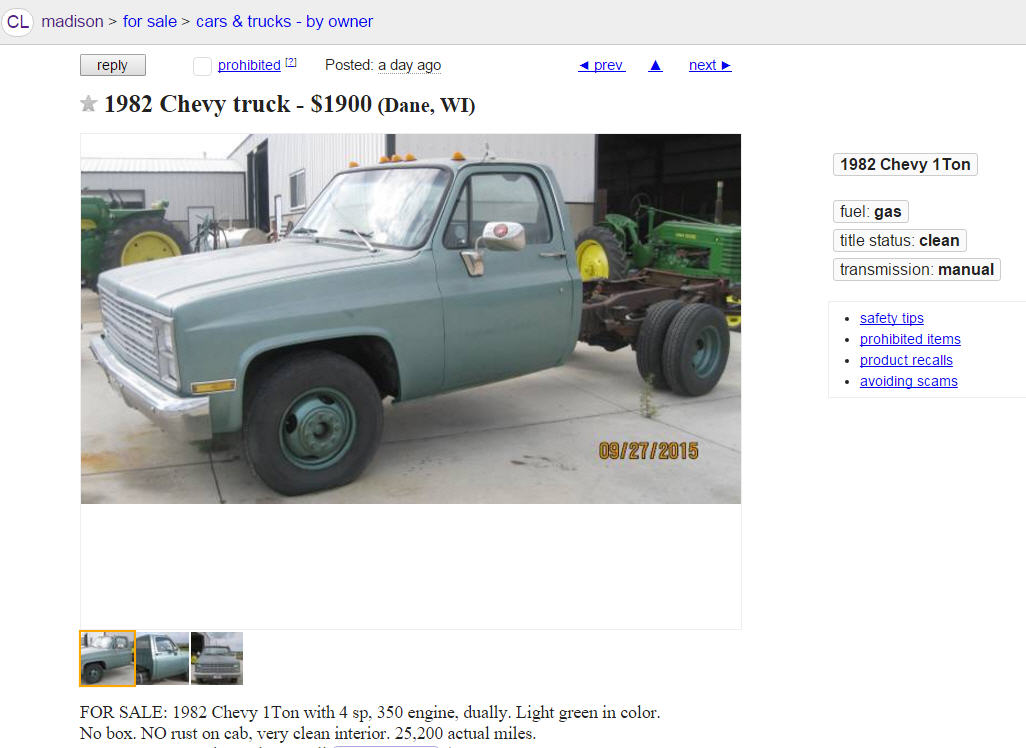Select the second truck cab thumbnail
The height and width of the screenshot is (748, 1026).
pyautogui.click(x=163, y=658)
